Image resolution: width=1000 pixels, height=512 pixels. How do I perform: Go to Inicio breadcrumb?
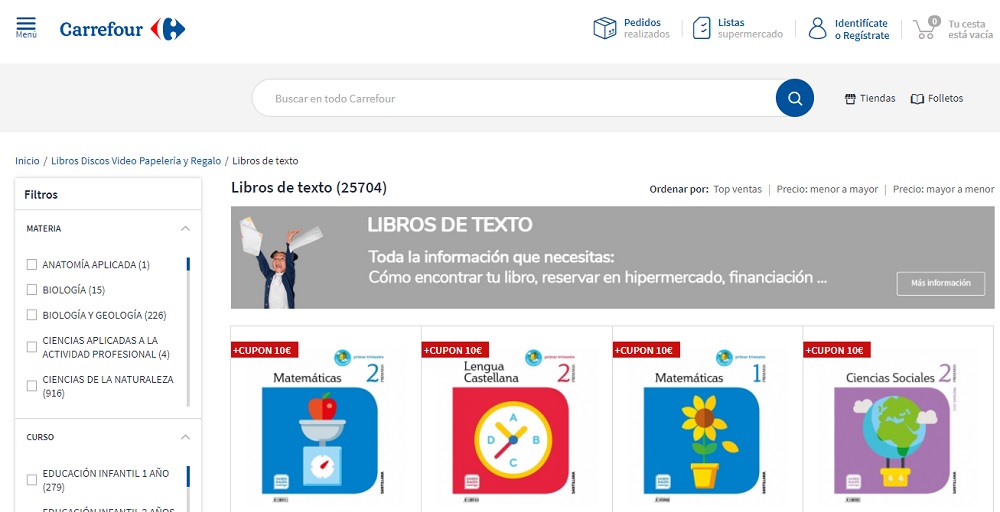point(27,161)
